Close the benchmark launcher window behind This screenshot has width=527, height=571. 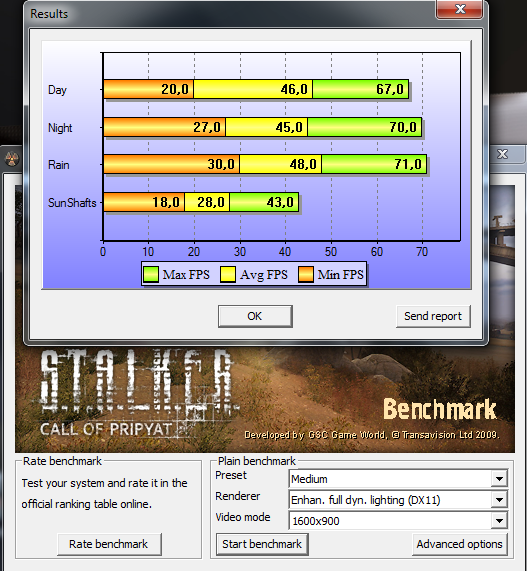[x=503, y=154]
